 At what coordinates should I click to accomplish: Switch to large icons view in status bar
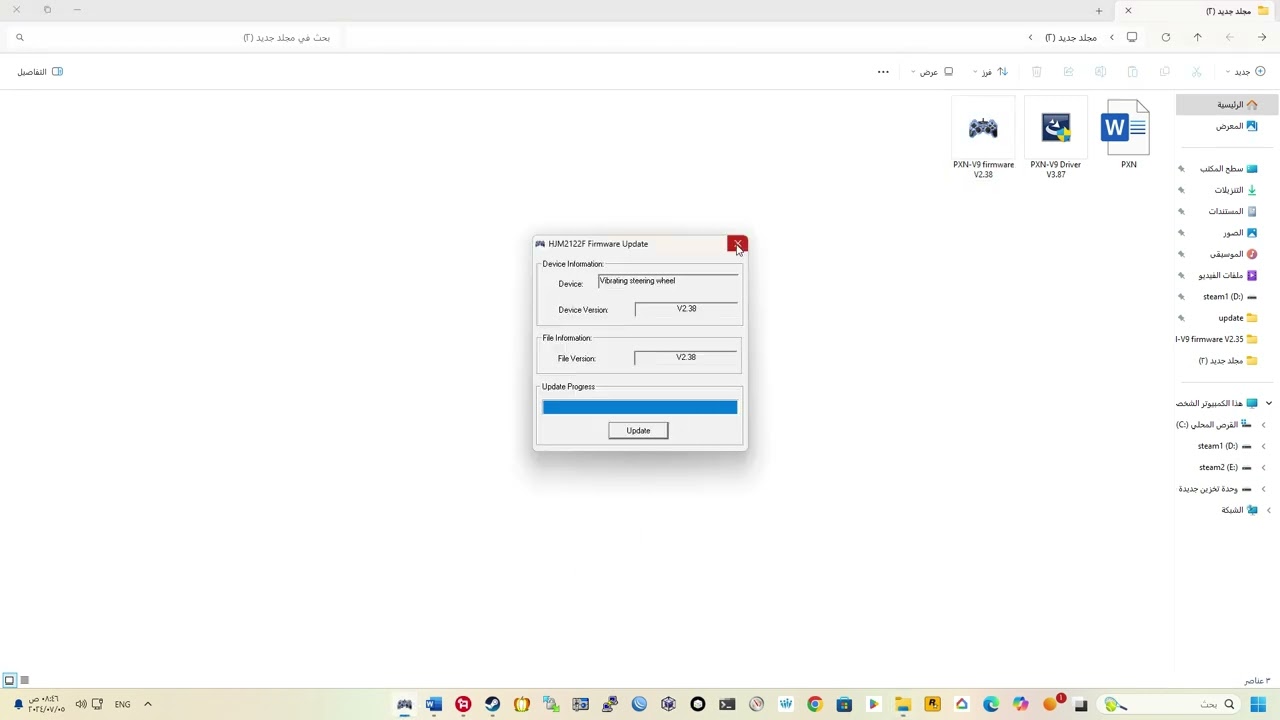click(x=9, y=681)
